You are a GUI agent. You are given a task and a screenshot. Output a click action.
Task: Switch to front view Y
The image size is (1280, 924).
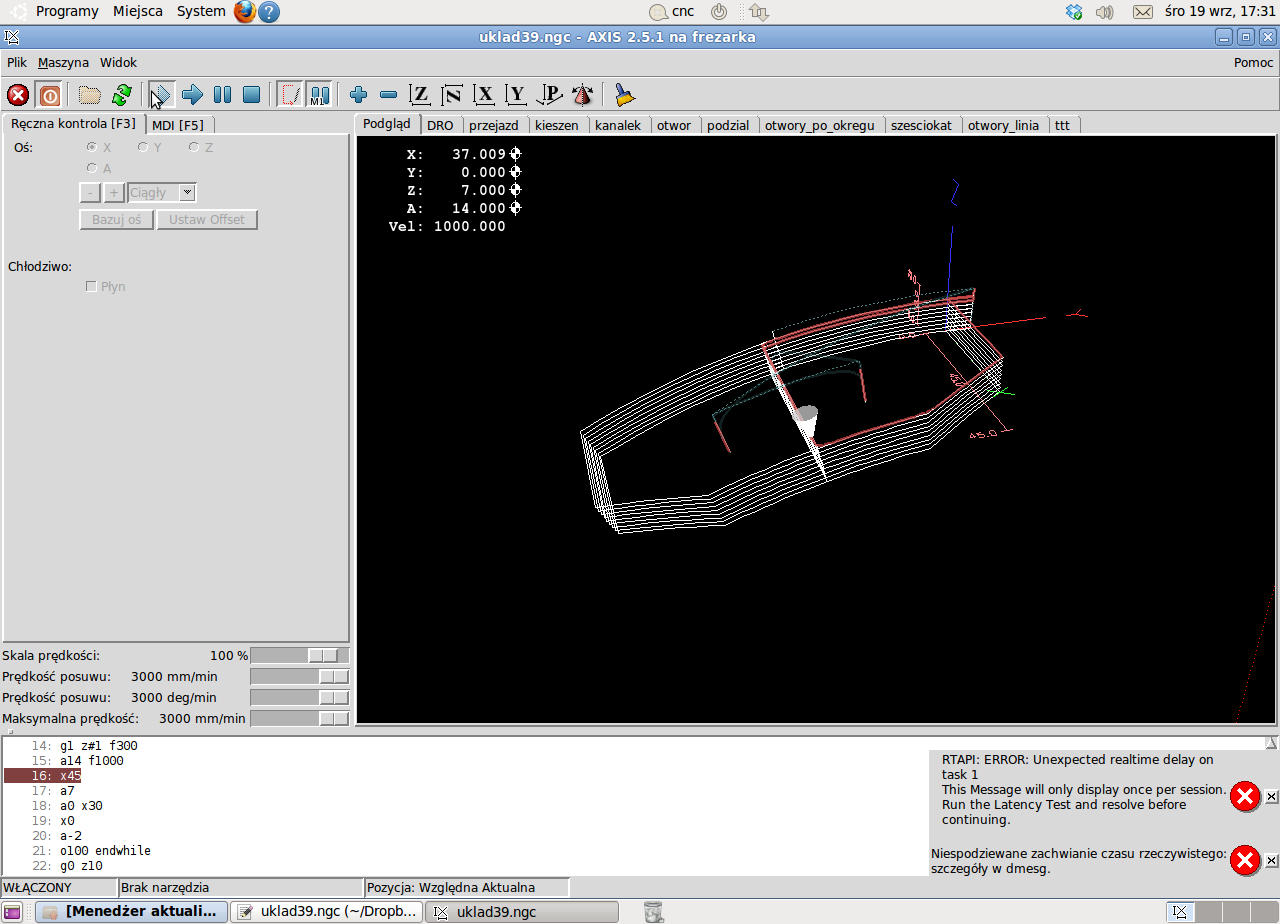516,95
